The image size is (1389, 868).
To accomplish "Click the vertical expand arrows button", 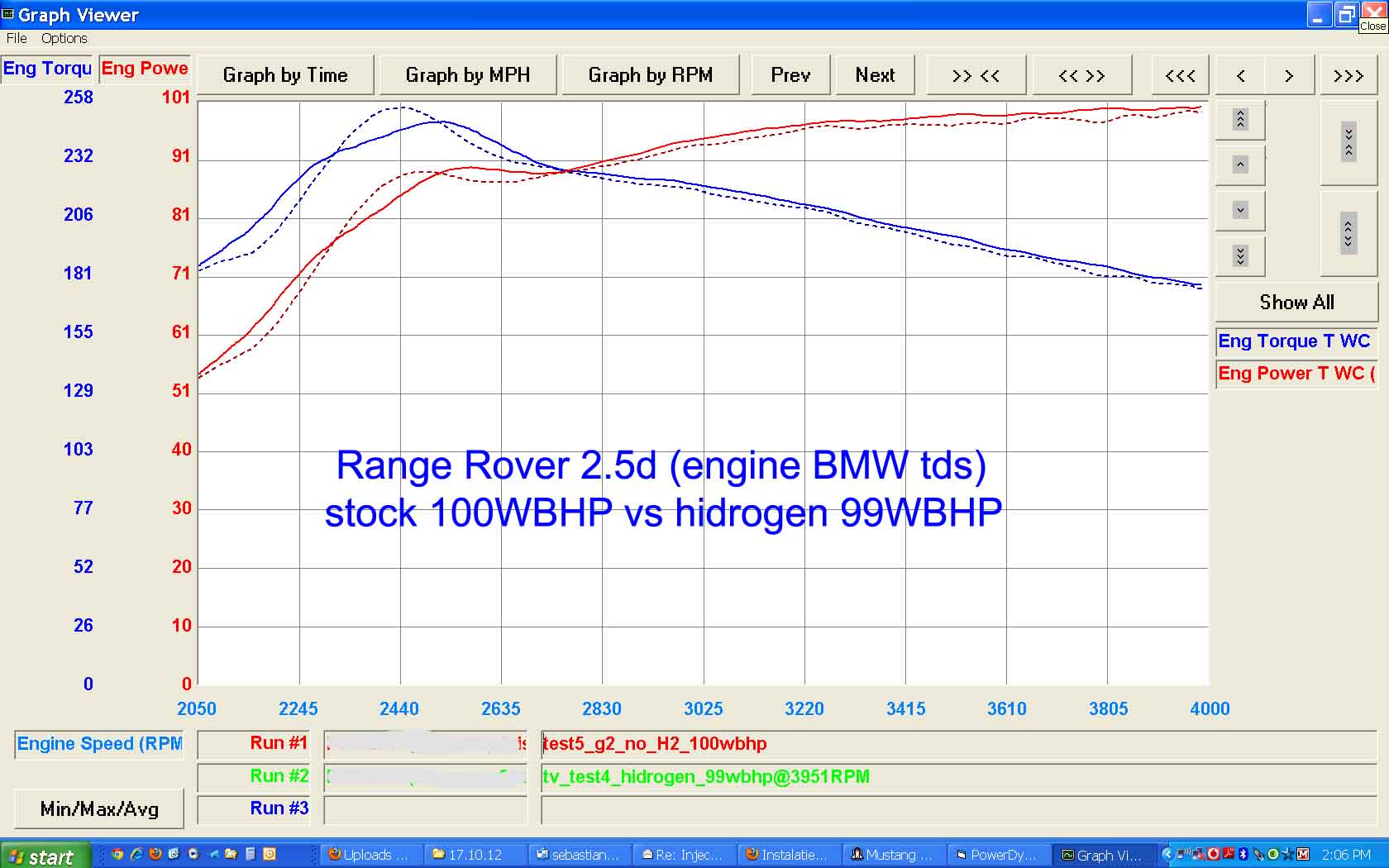I will [x=1348, y=234].
